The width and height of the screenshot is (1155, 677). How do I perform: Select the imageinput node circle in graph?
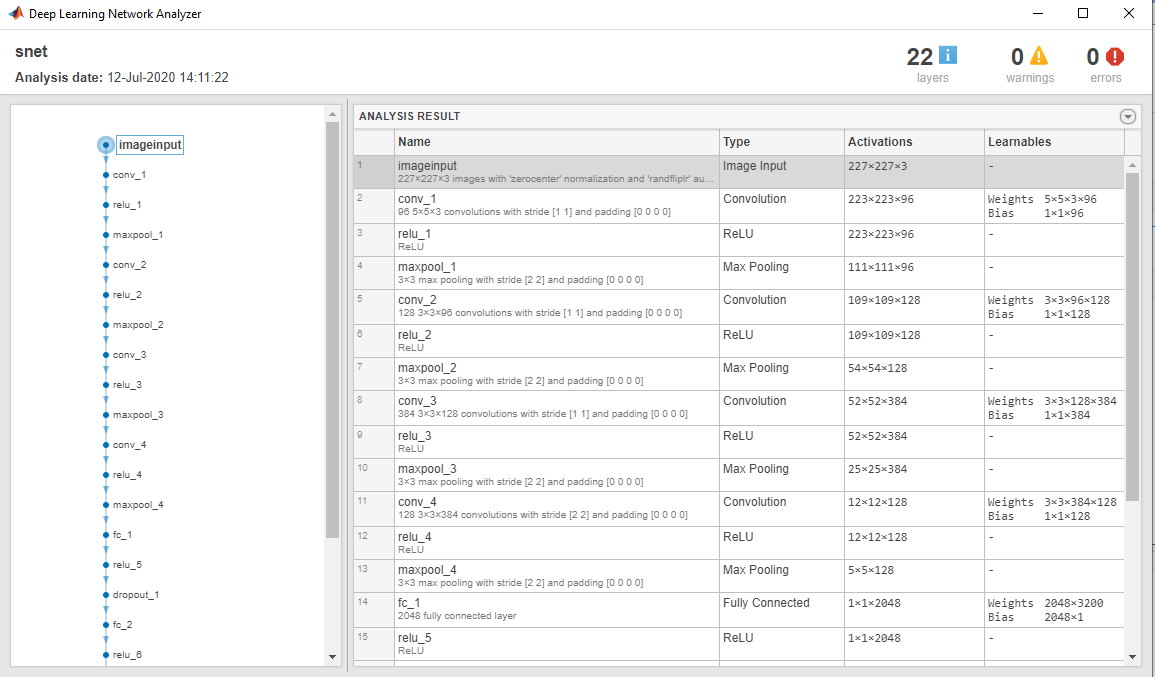click(106, 145)
